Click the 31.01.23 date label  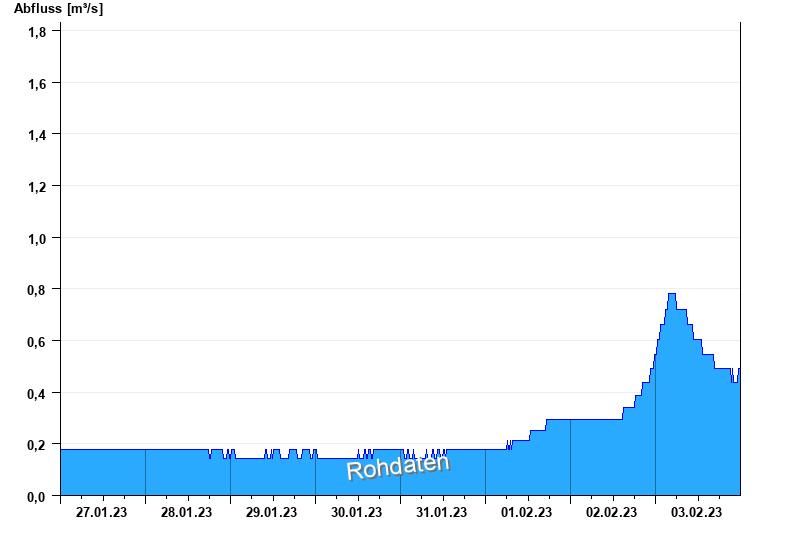coord(441,512)
